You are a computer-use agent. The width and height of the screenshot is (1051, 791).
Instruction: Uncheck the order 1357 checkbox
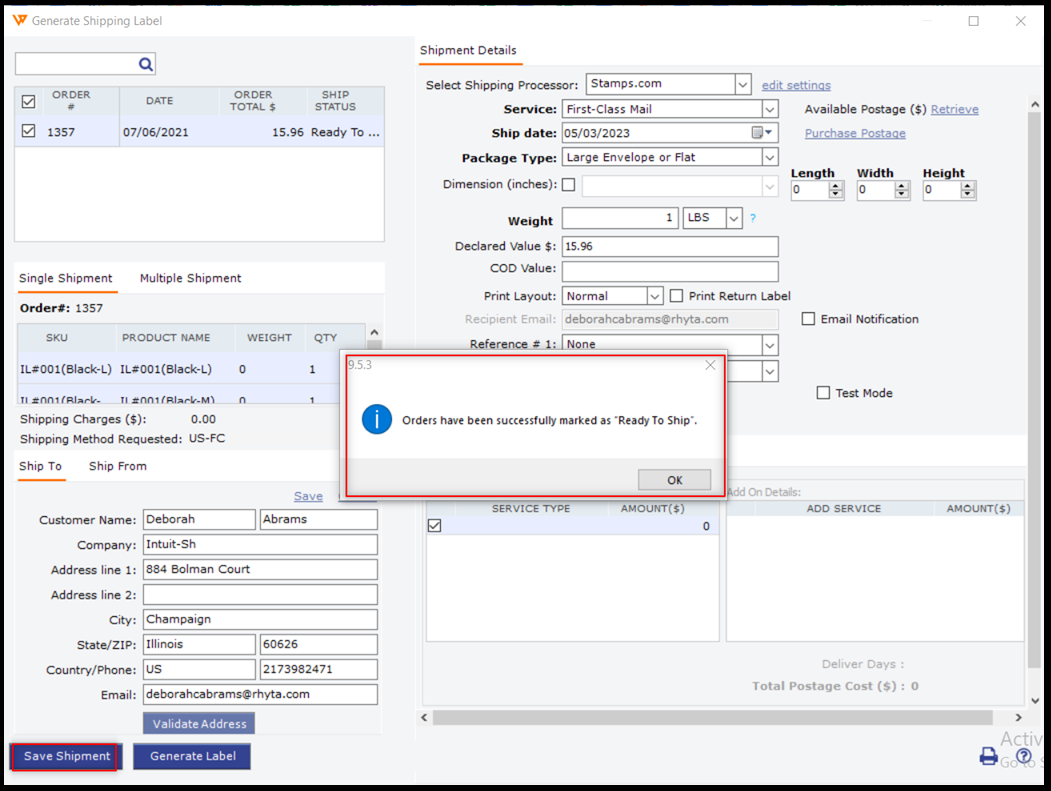pos(28,131)
